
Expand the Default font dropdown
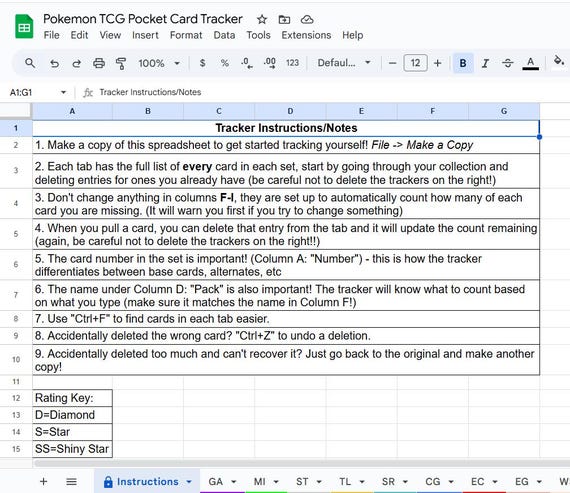click(344, 63)
